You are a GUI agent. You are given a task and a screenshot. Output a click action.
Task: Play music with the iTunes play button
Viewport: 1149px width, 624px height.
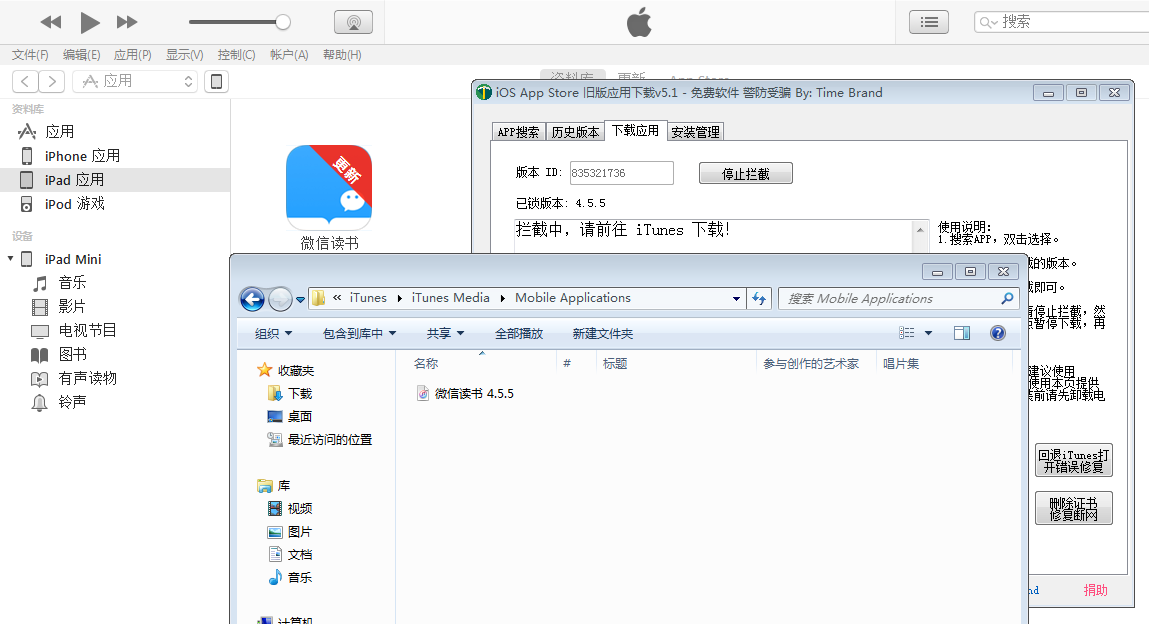(89, 22)
